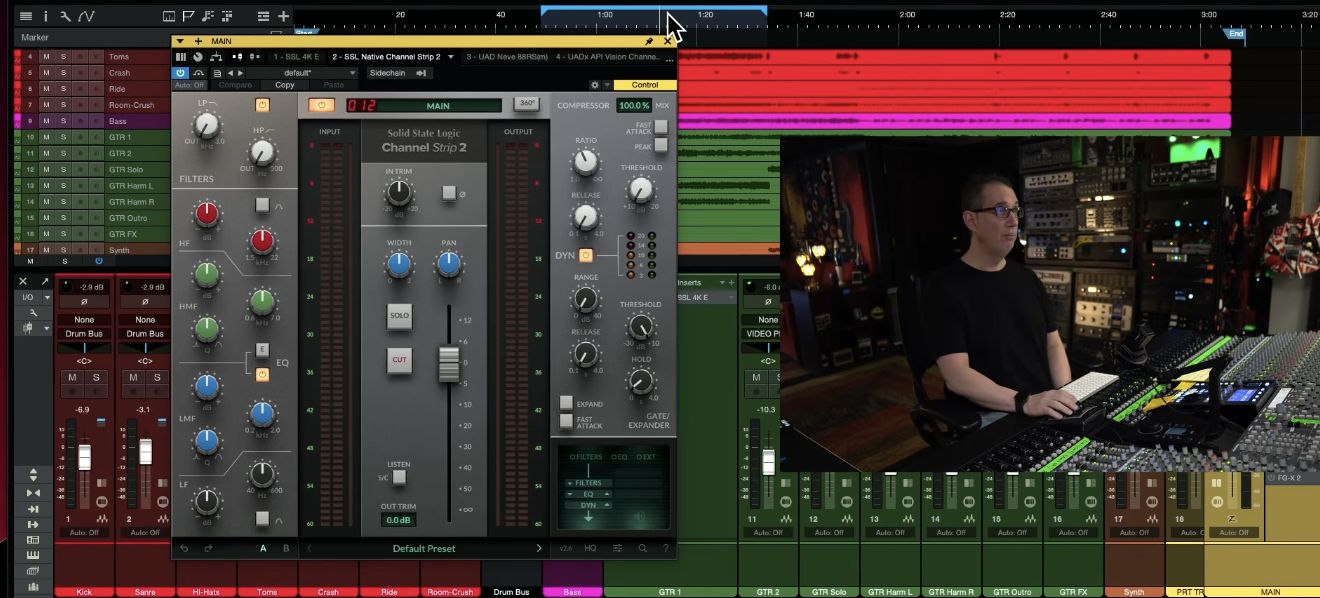
Task: Toggle the S/C LISTEN switch
Action: coord(399,477)
